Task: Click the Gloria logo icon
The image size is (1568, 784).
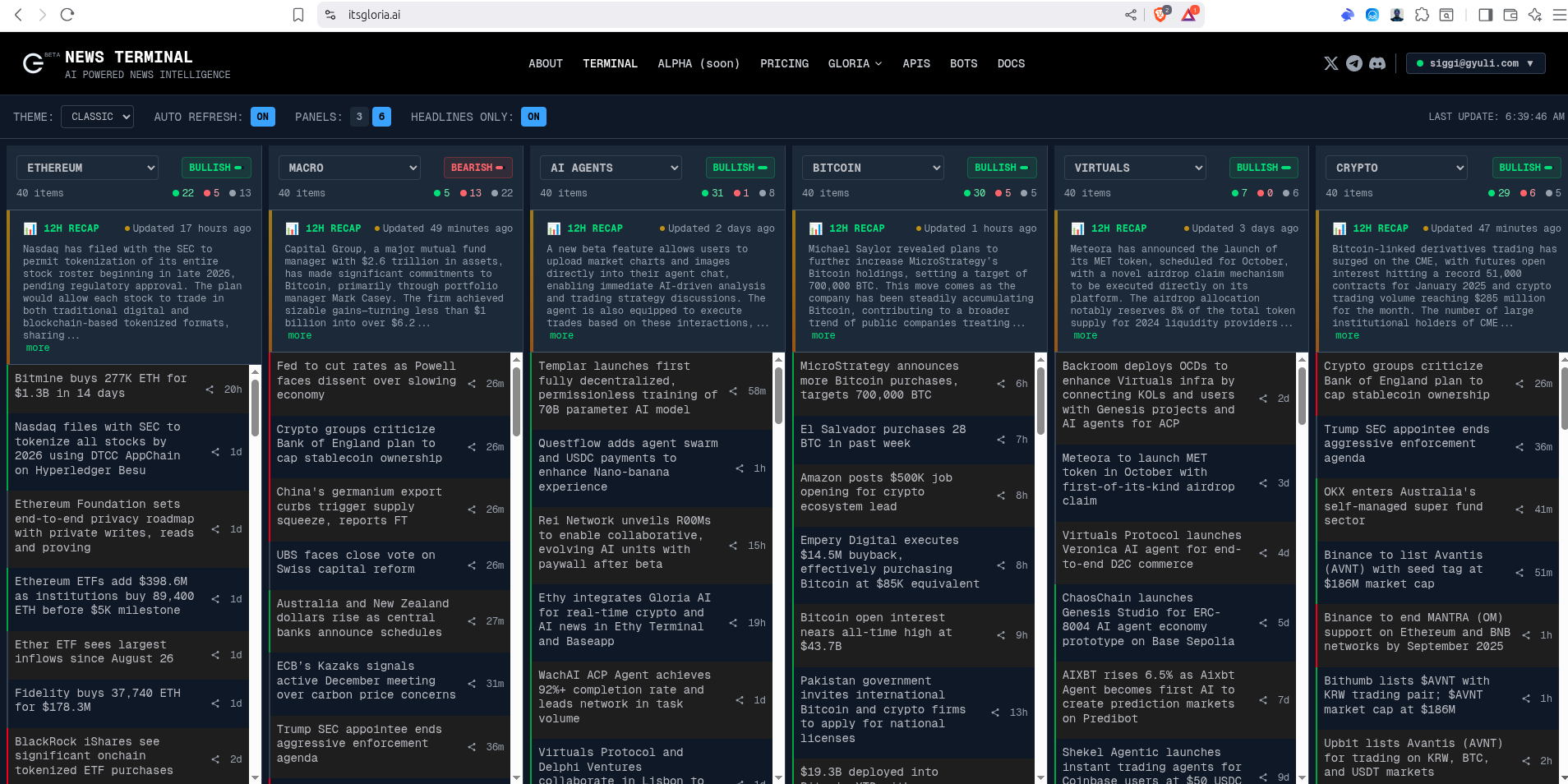Action: click(x=34, y=63)
